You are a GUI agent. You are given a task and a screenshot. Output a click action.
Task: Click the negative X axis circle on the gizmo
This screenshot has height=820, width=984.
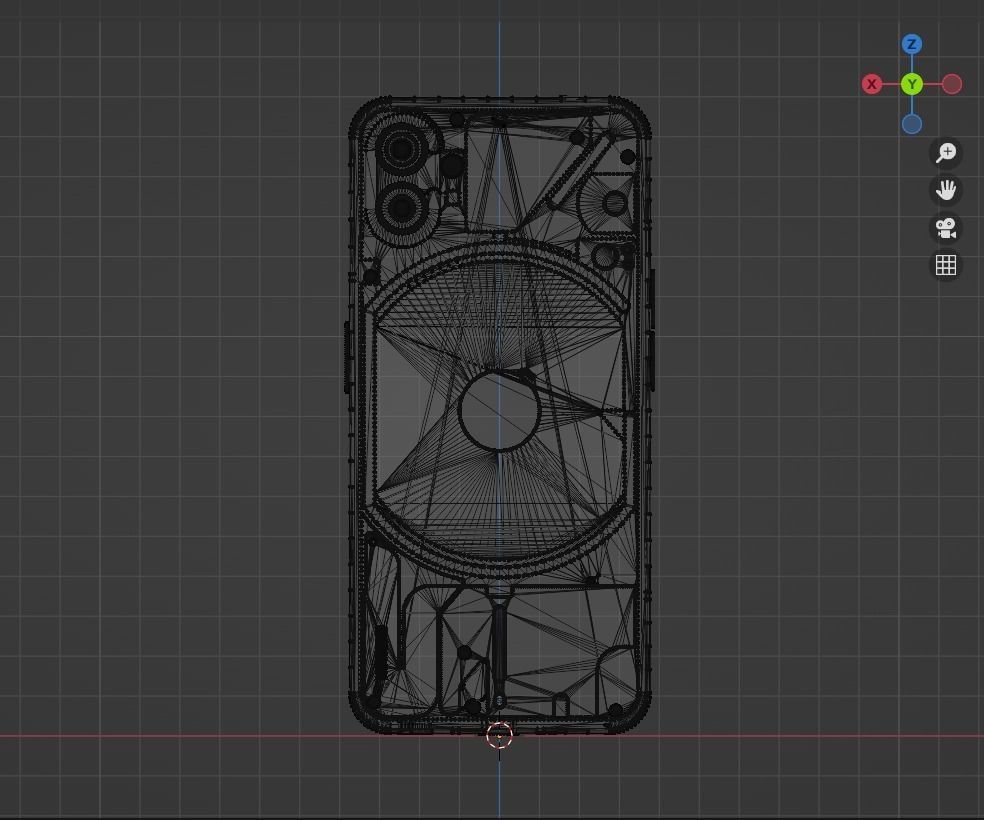click(952, 84)
